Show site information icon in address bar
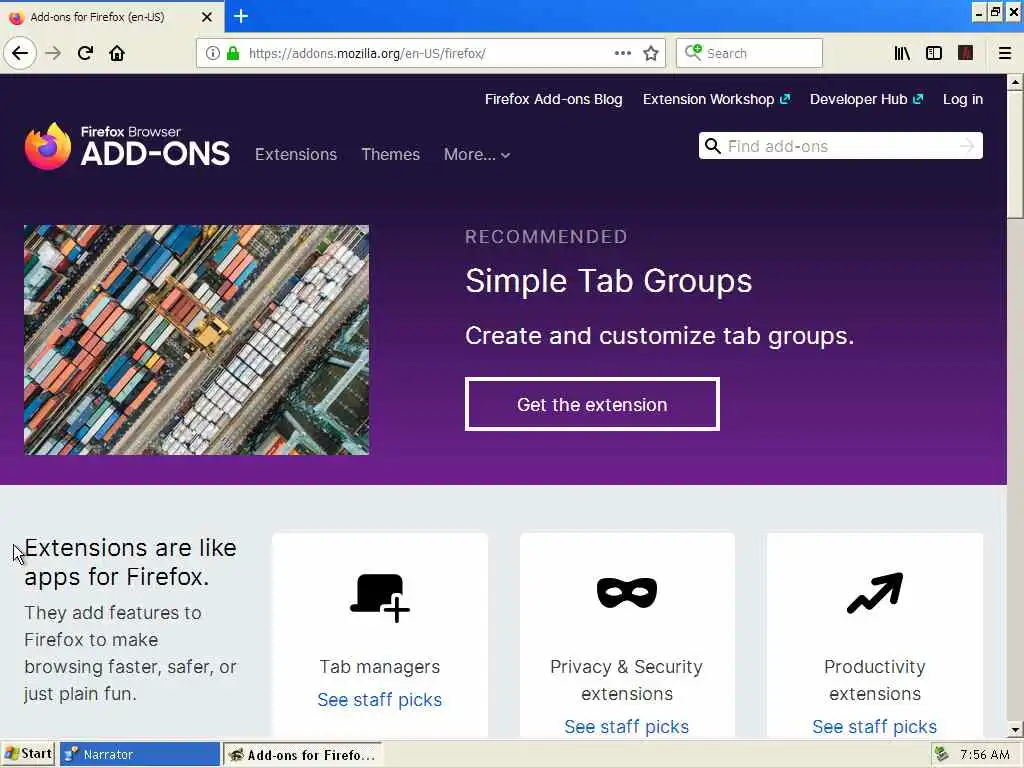The width and height of the screenshot is (1024, 768). pos(213,53)
